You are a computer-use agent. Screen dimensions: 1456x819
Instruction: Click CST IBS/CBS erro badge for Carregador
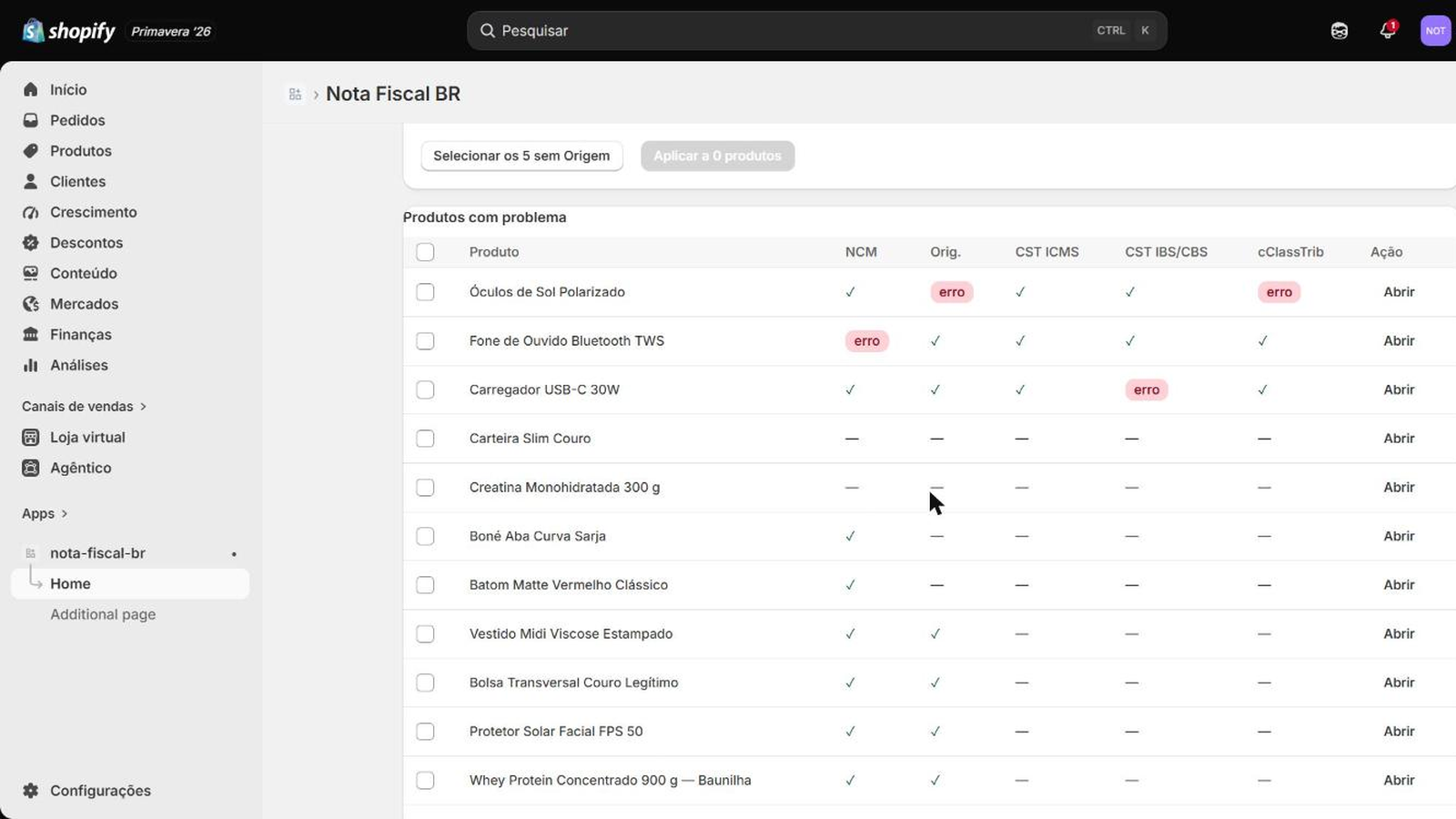pos(1147,389)
